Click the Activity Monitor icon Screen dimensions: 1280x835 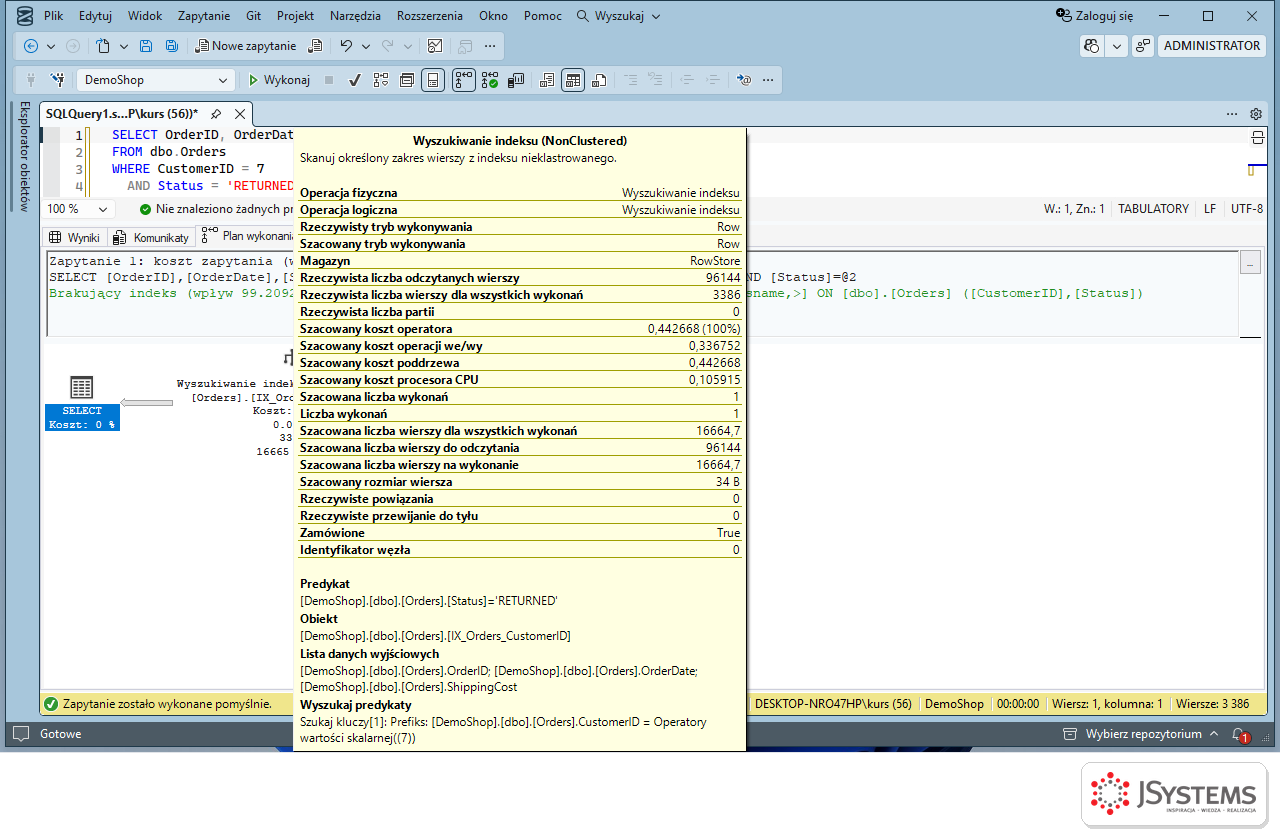[x=434, y=46]
